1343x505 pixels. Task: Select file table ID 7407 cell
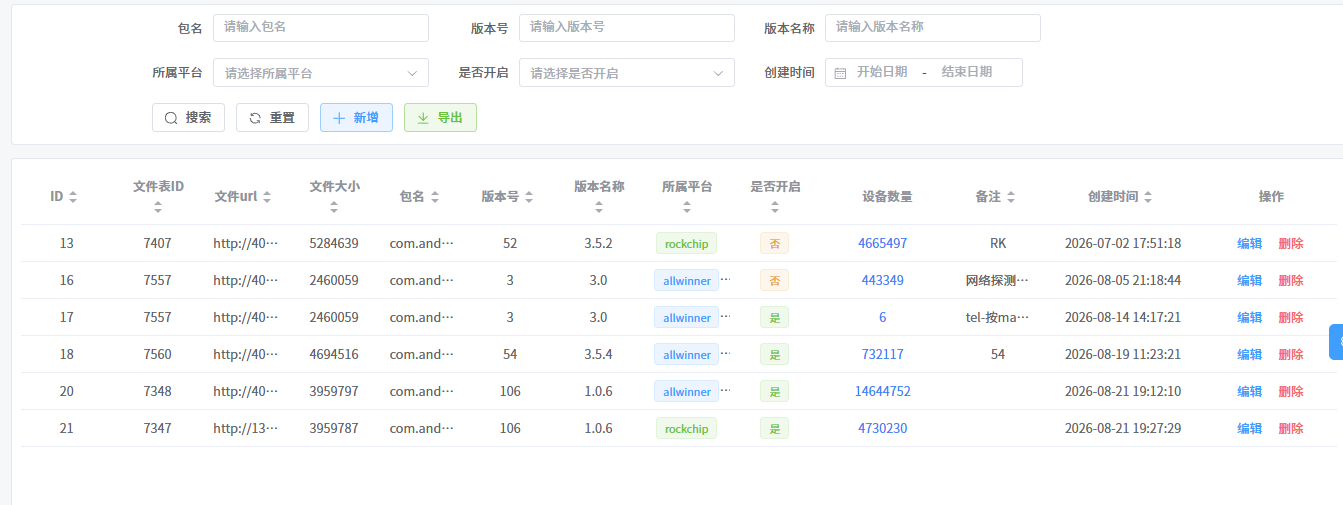click(157, 243)
